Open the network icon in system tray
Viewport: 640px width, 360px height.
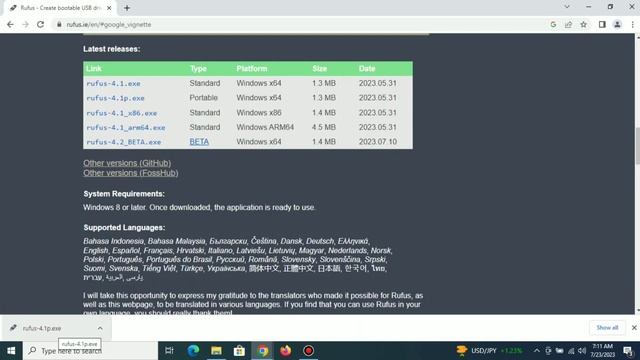point(571,351)
